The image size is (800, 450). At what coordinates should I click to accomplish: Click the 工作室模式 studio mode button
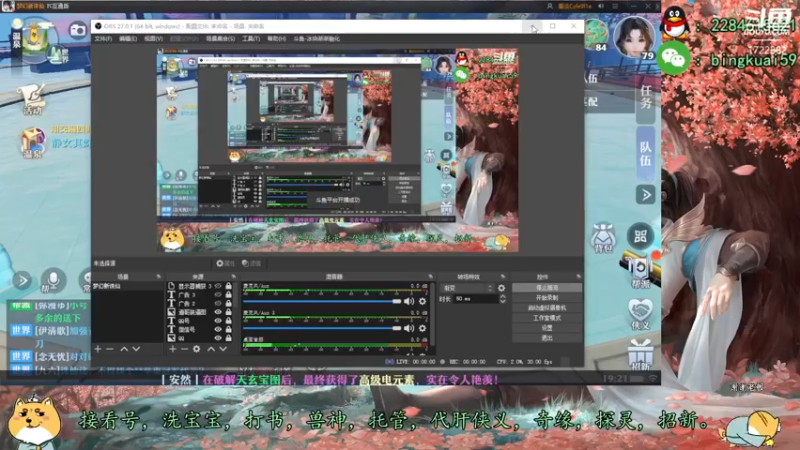(547, 318)
